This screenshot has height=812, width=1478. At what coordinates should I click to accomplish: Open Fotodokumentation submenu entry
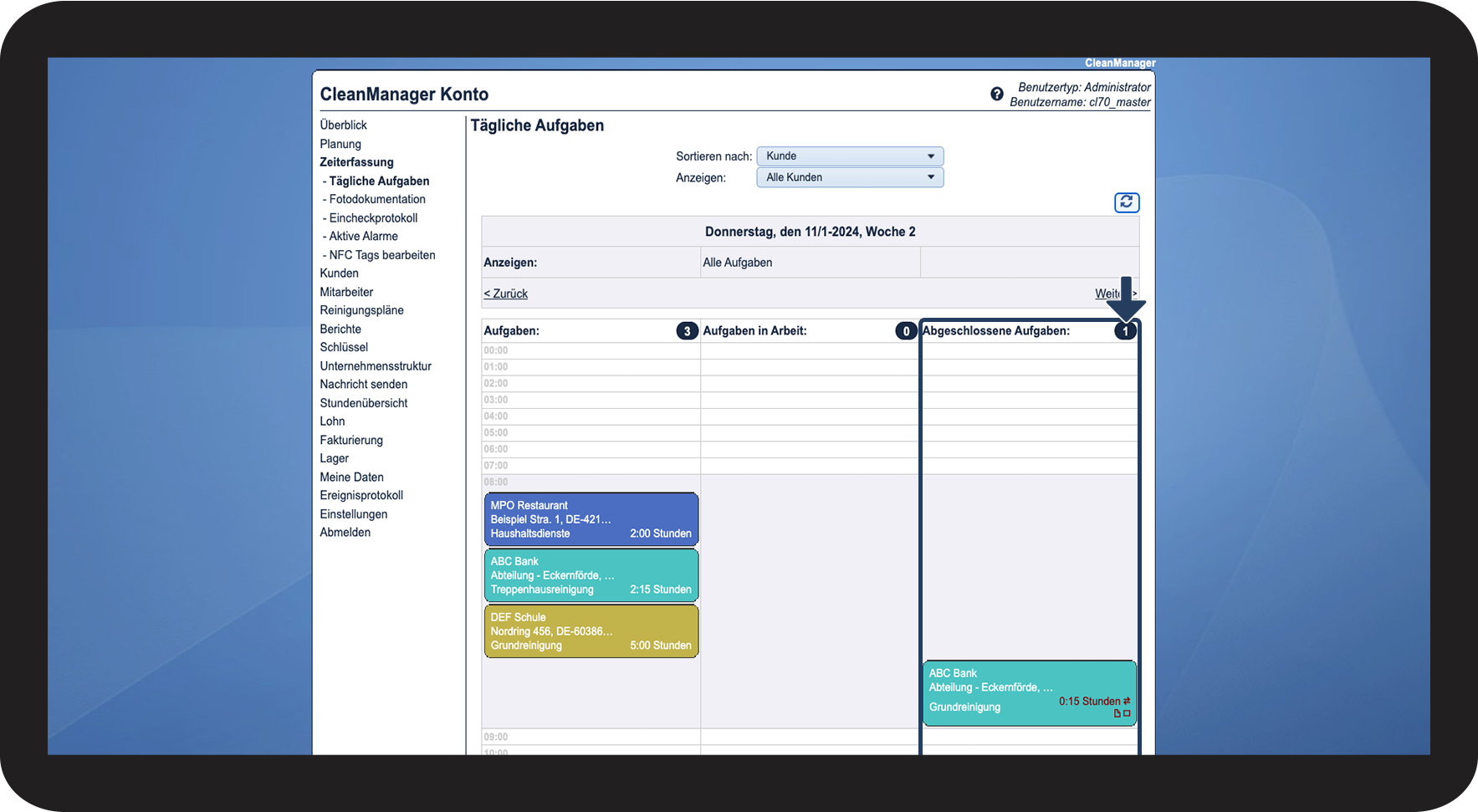(377, 199)
